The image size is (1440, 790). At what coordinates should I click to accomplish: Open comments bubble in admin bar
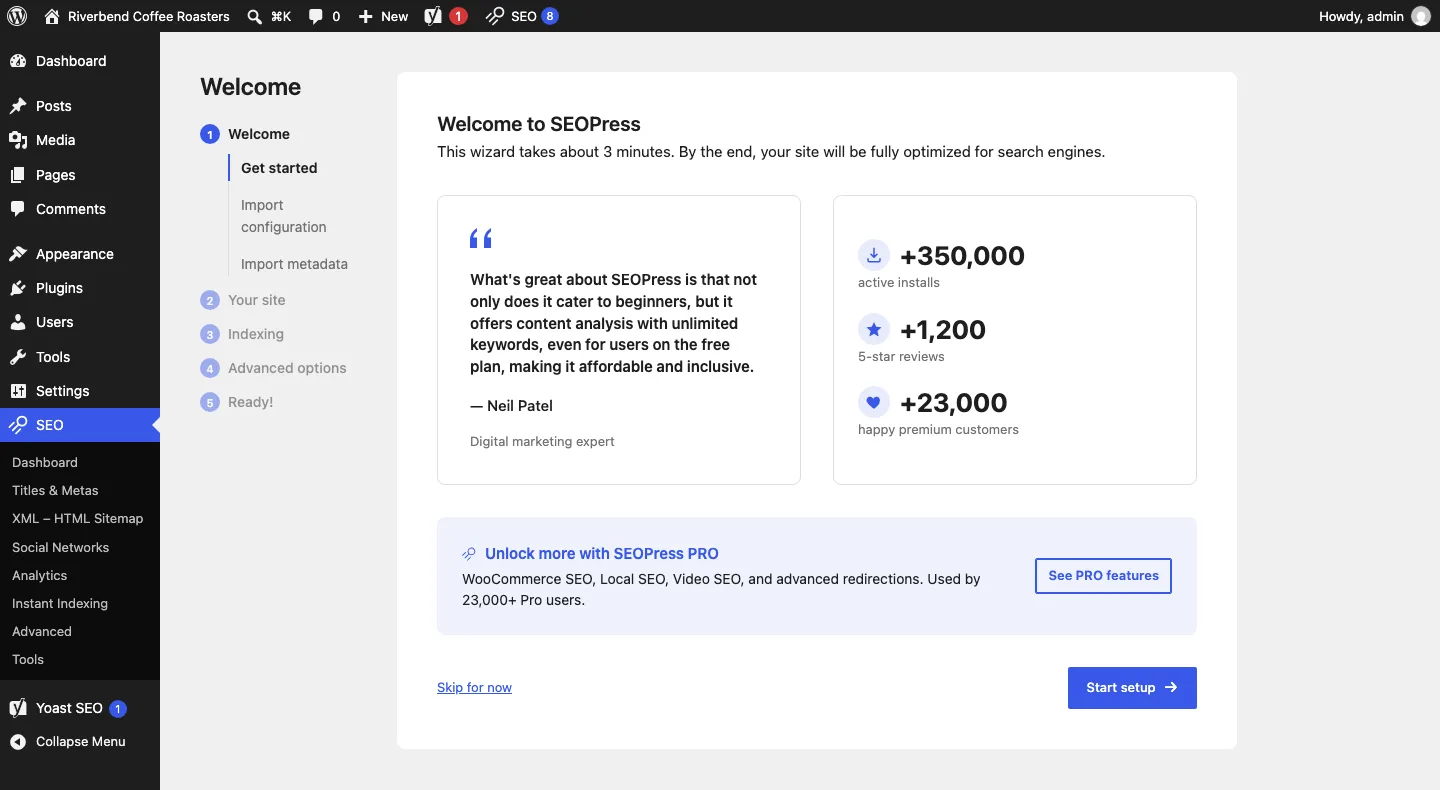(324, 16)
